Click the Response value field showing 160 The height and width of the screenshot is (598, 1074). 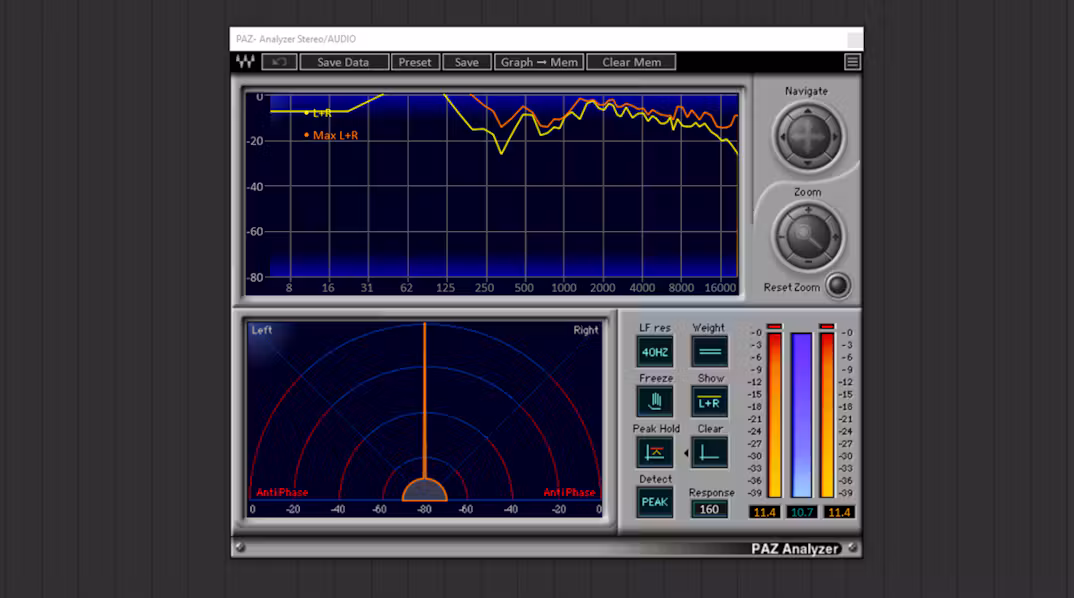[x=709, y=510]
